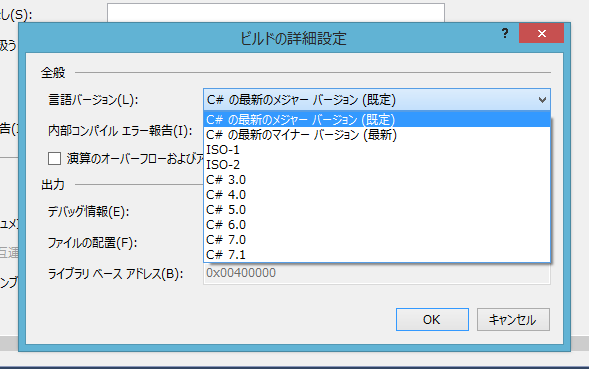Click the 言語バージョン(L): label
Image resolution: width=589 pixels, height=369 pixels.
click(93, 100)
